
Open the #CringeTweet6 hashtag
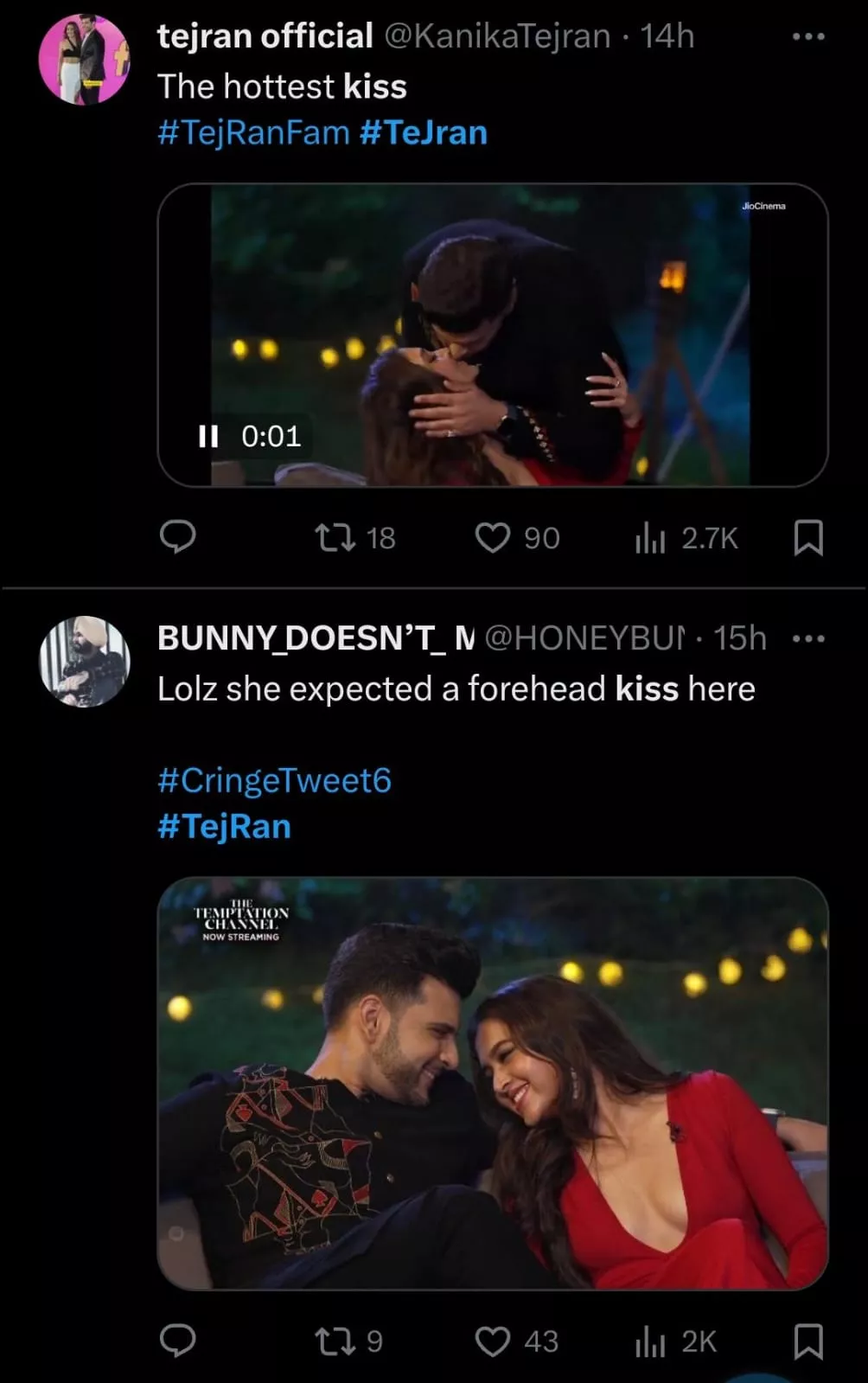pyautogui.click(x=274, y=780)
